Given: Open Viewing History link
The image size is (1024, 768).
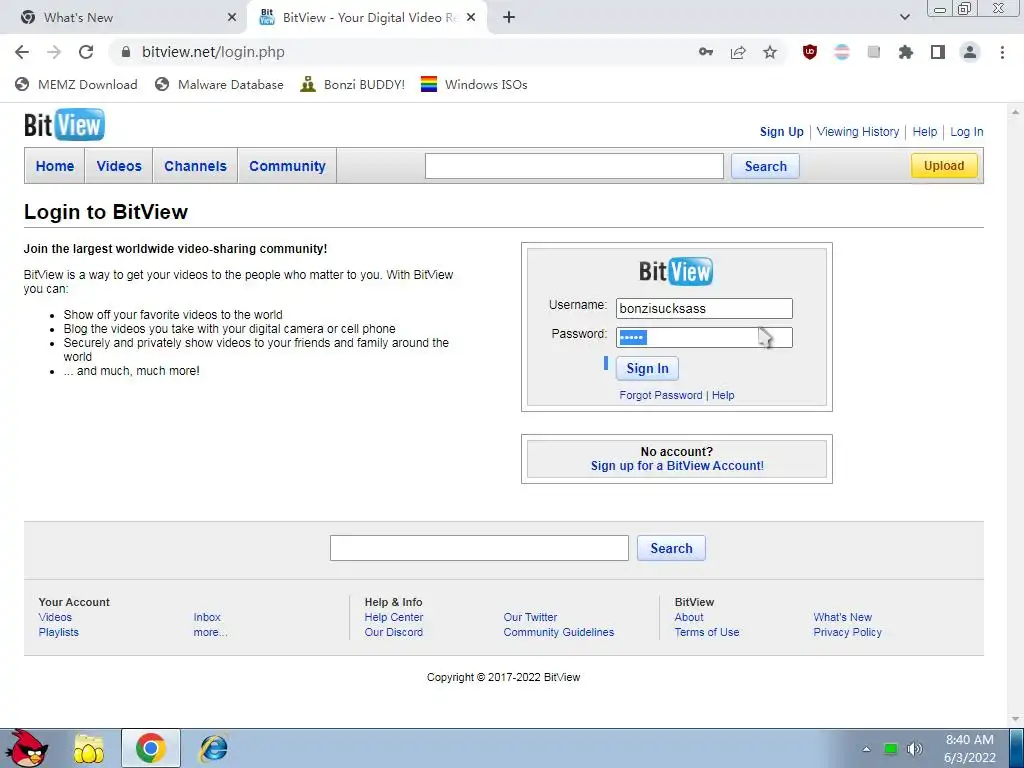Looking at the screenshot, I should pos(857,132).
